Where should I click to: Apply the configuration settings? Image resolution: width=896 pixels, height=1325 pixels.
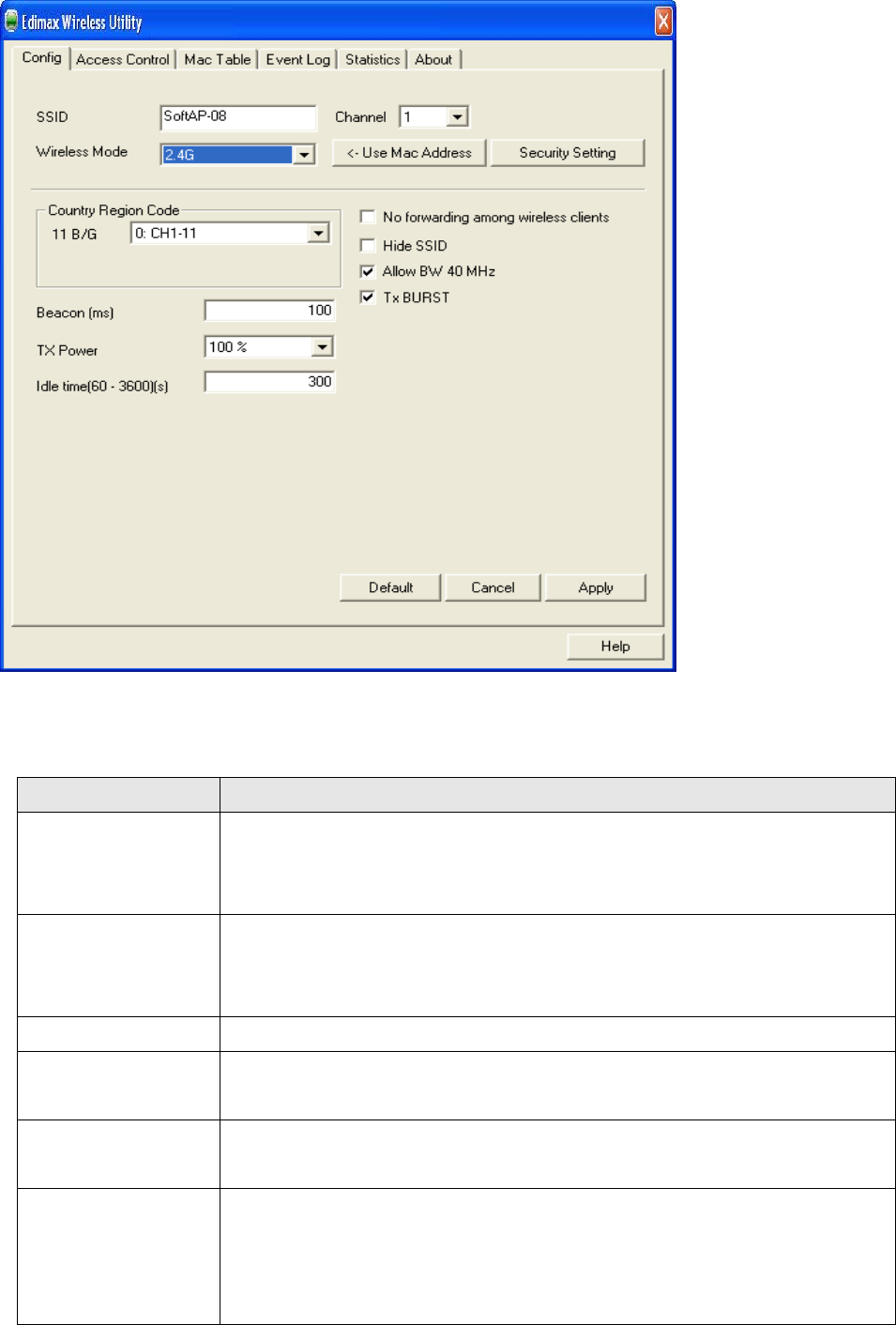[x=596, y=587]
